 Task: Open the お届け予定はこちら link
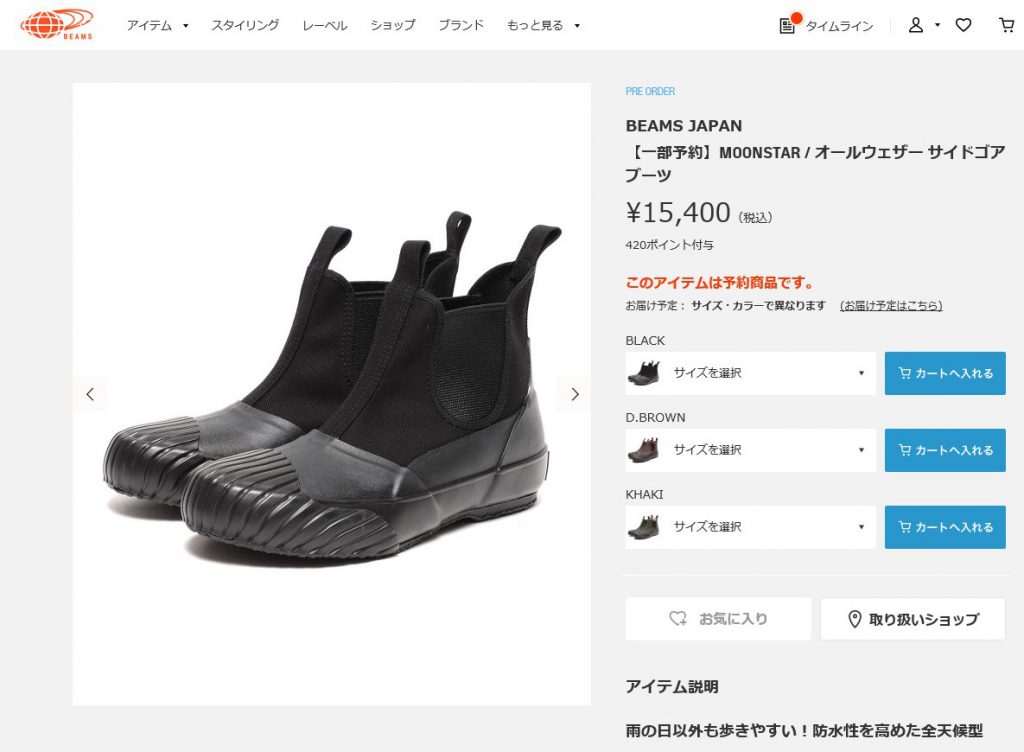(x=891, y=306)
